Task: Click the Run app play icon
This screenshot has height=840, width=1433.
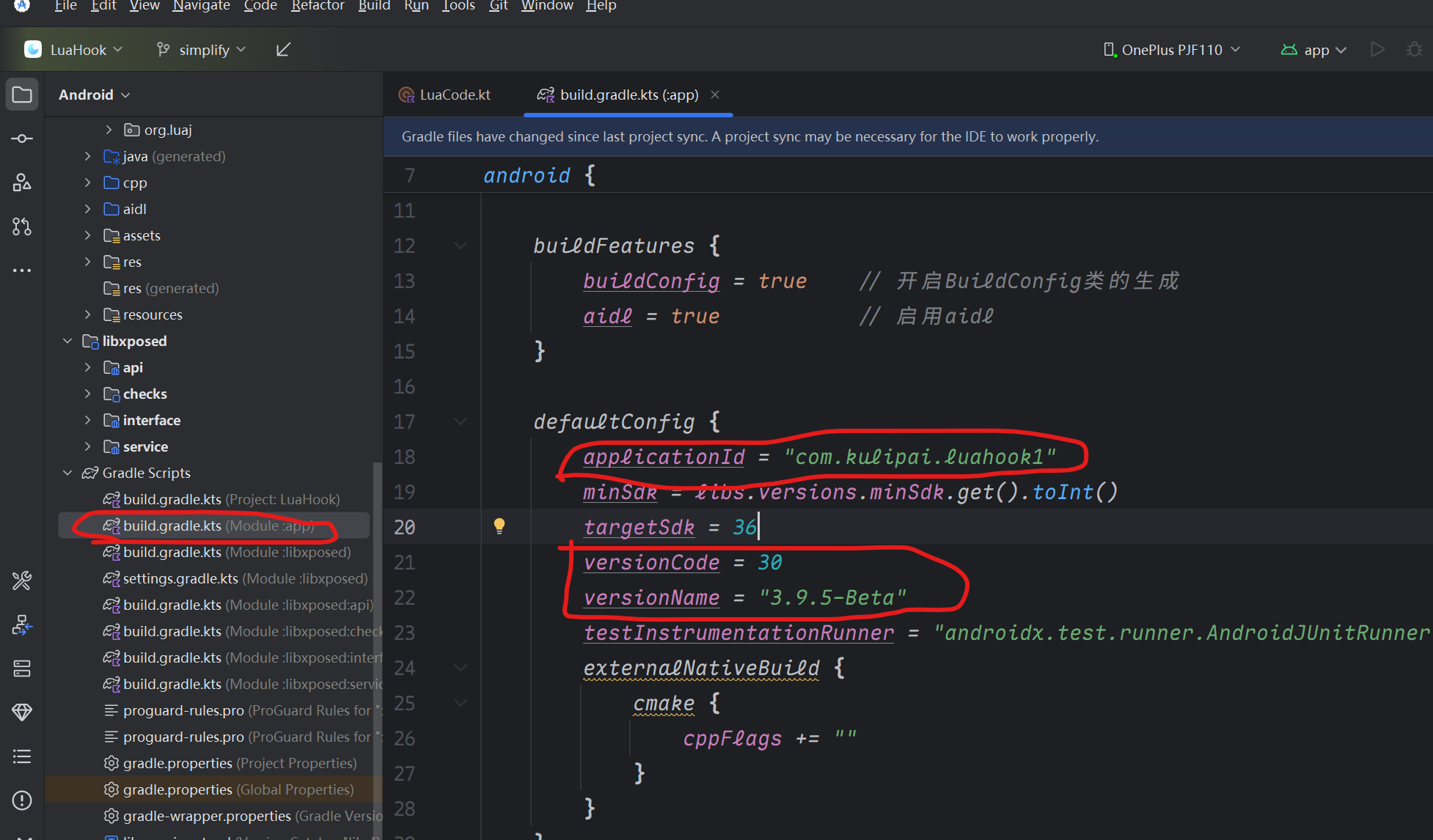Action: [1377, 50]
